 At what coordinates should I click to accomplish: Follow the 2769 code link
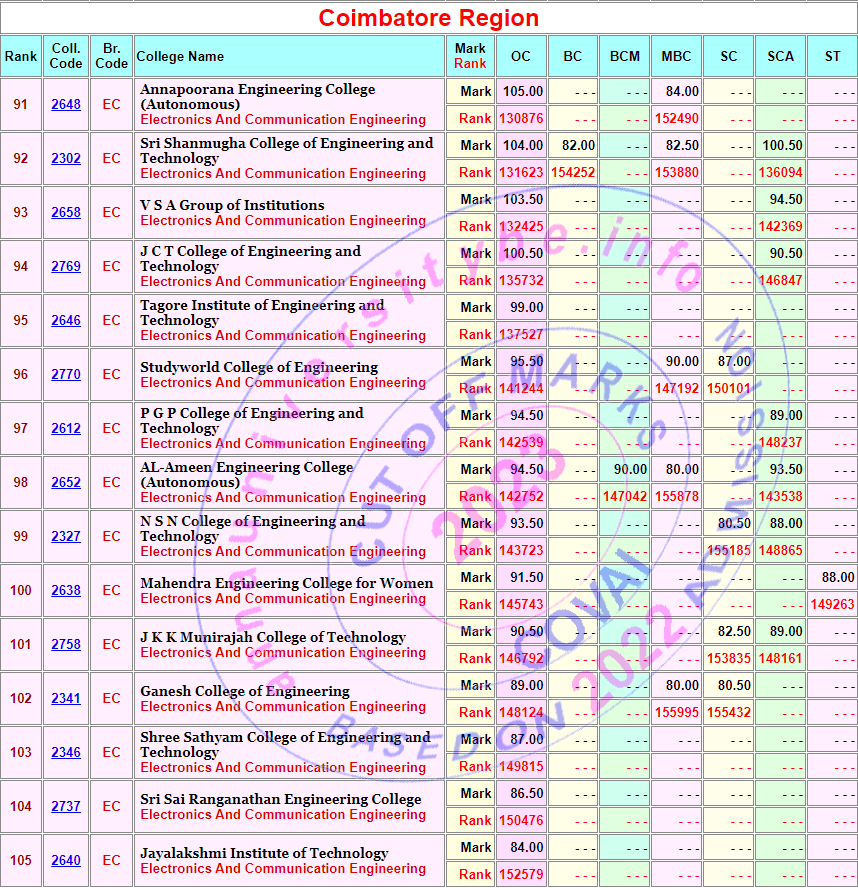pos(66,267)
